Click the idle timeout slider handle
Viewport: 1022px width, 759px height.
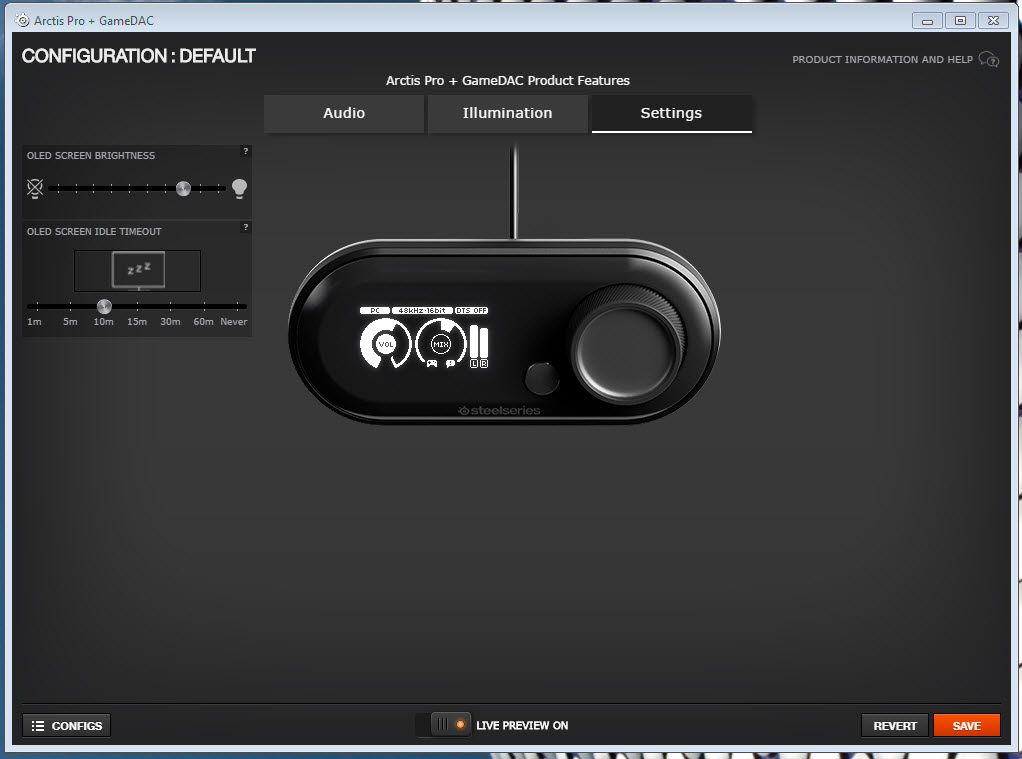pos(104,306)
